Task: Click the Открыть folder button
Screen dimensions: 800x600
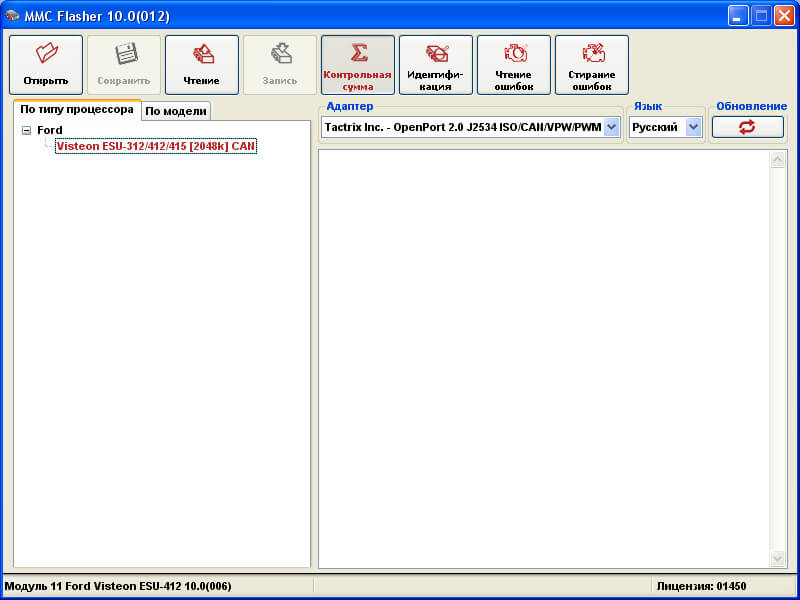Action: click(46, 65)
